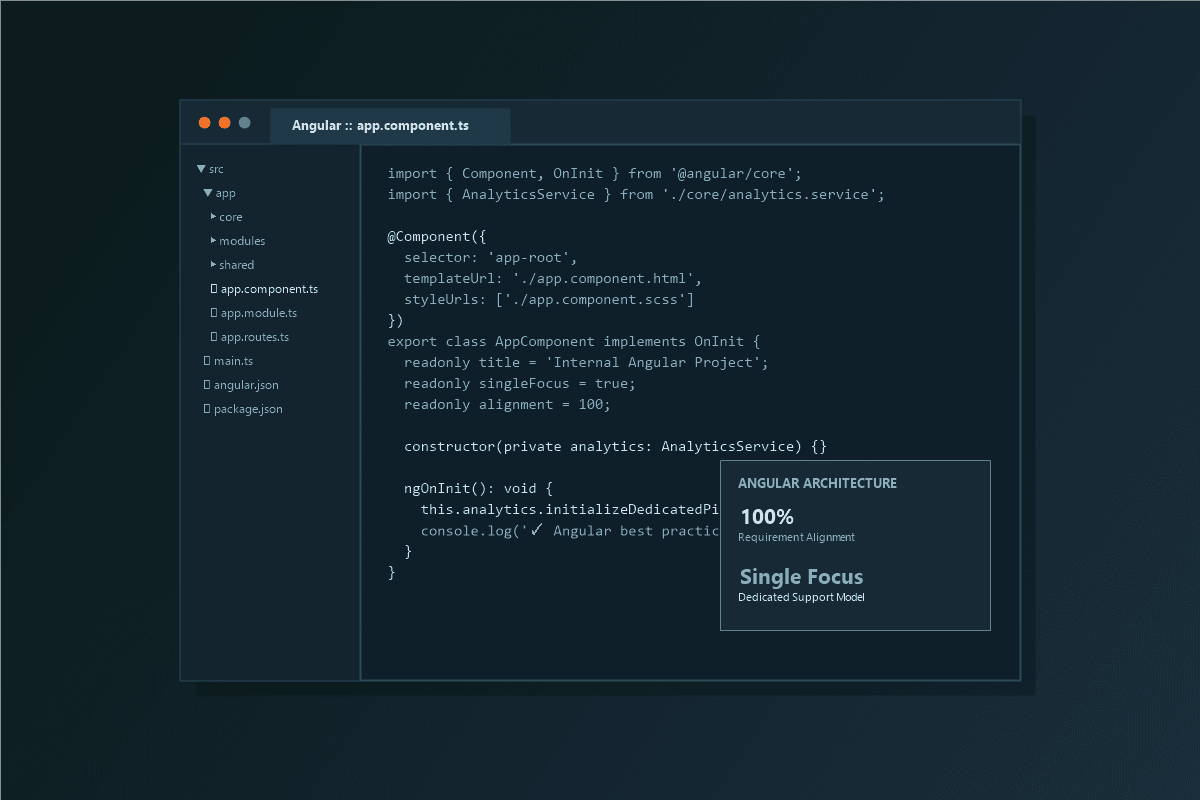The image size is (1200, 800).
Task: Click the gray window dot
Action: [244, 123]
